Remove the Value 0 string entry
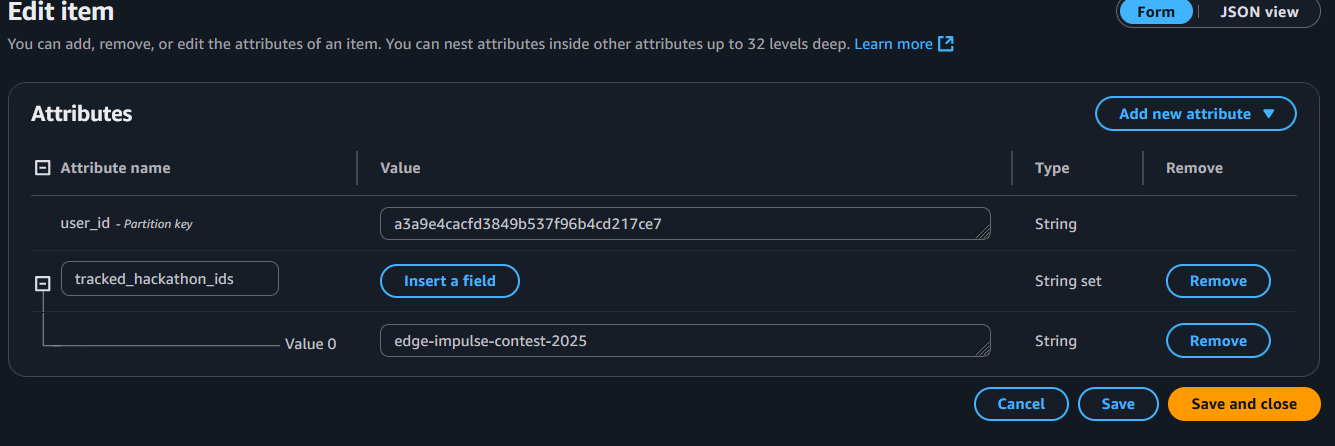Viewport: 1335px width, 446px height. point(1218,341)
